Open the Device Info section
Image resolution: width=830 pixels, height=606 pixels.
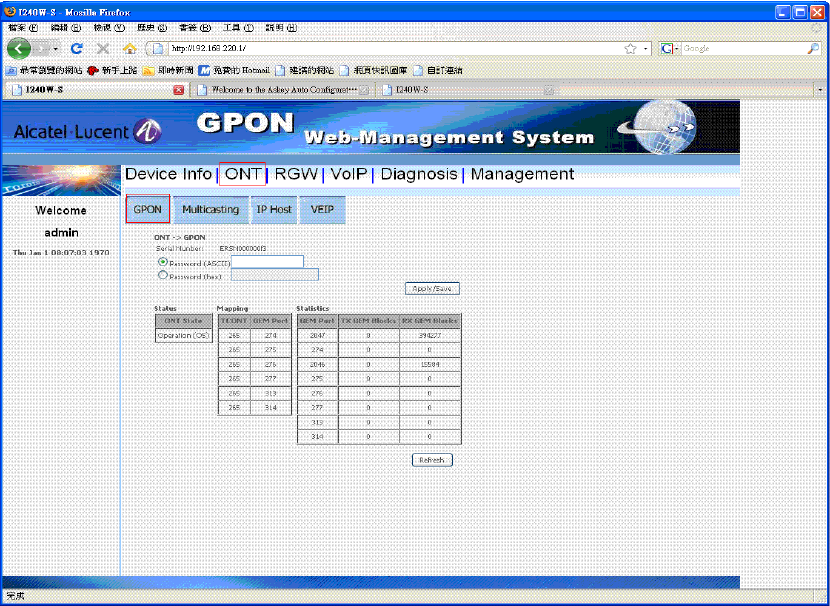[168, 174]
